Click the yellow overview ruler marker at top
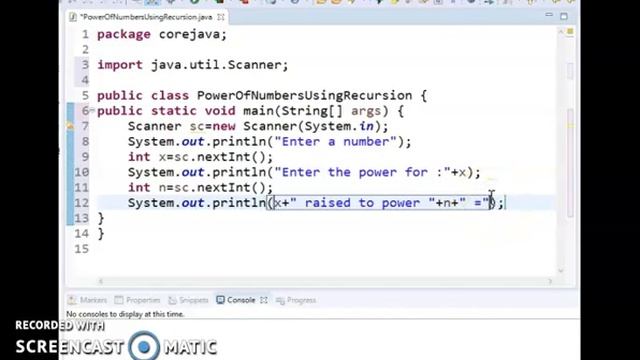640x360 pixels. tap(570, 31)
